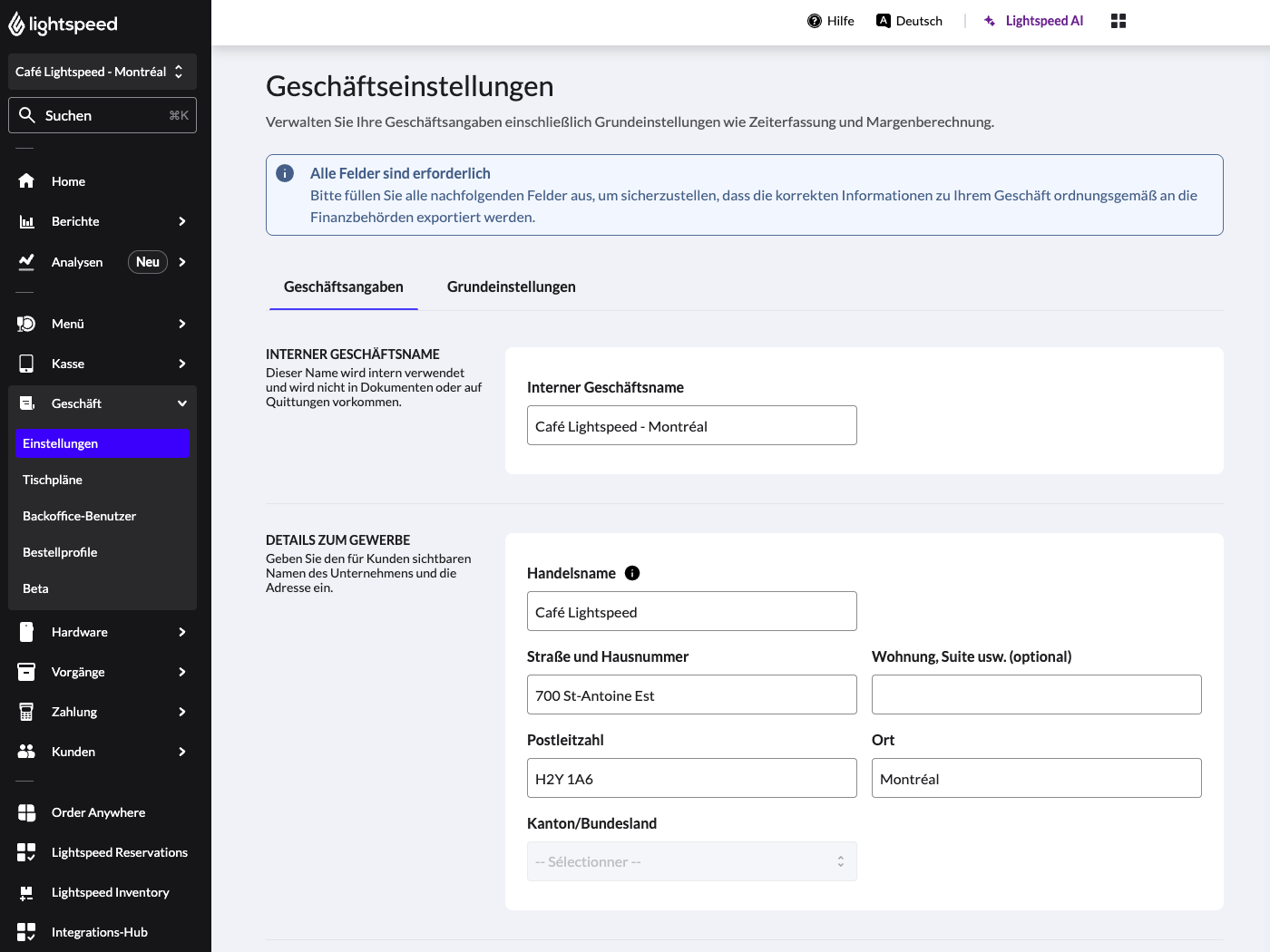The image size is (1270, 952).
Task: Click the Home house icon
Action: coord(26,181)
